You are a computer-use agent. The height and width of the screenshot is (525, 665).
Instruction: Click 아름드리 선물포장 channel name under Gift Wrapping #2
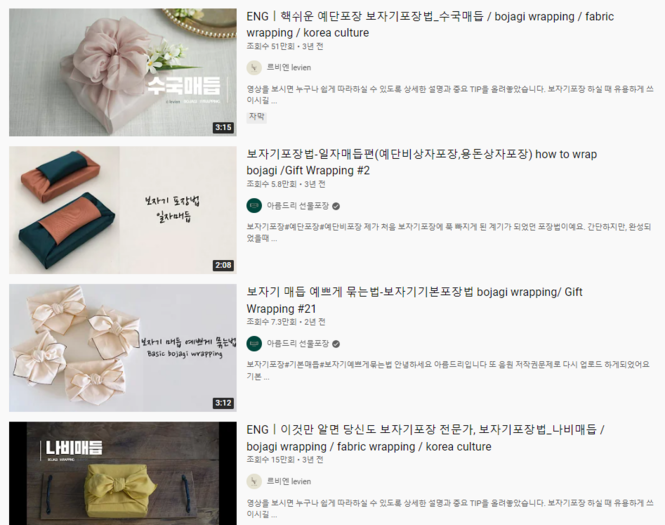click(298, 206)
